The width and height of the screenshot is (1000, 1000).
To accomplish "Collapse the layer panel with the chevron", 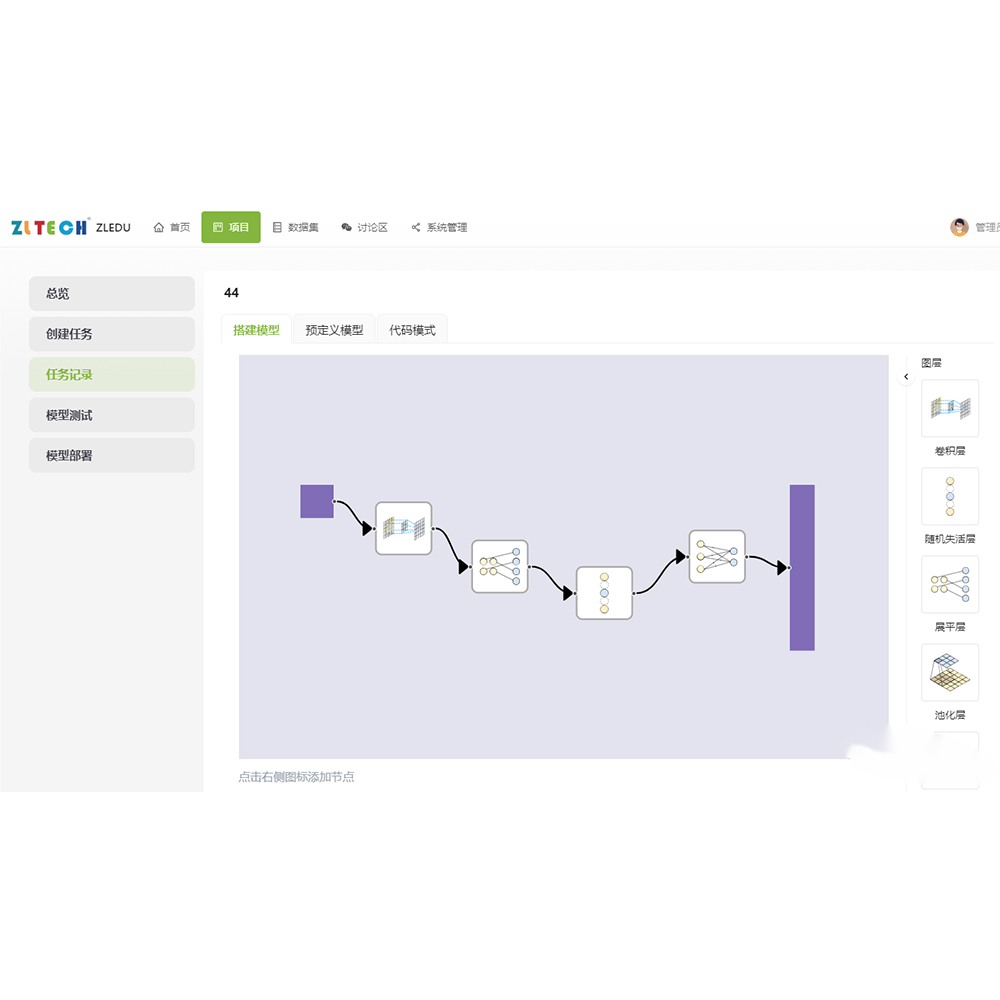I will [906, 377].
